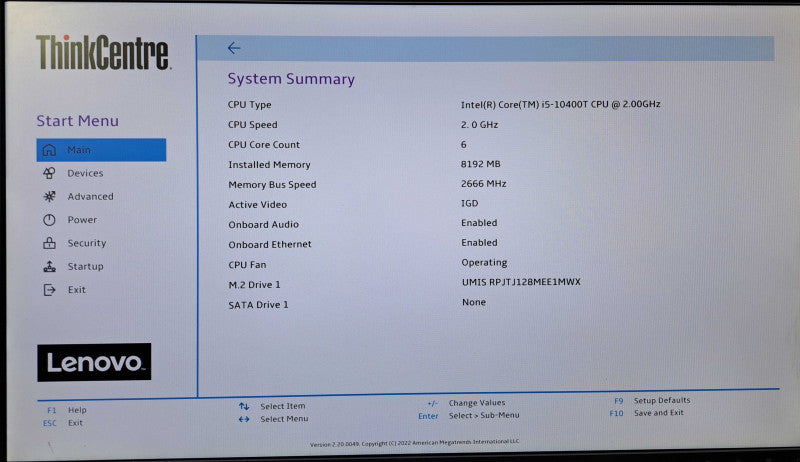Image resolution: width=800 pixels, height=462 pixels.
Task: Select the i5-10400T CPU value
Action: point(561,104)
